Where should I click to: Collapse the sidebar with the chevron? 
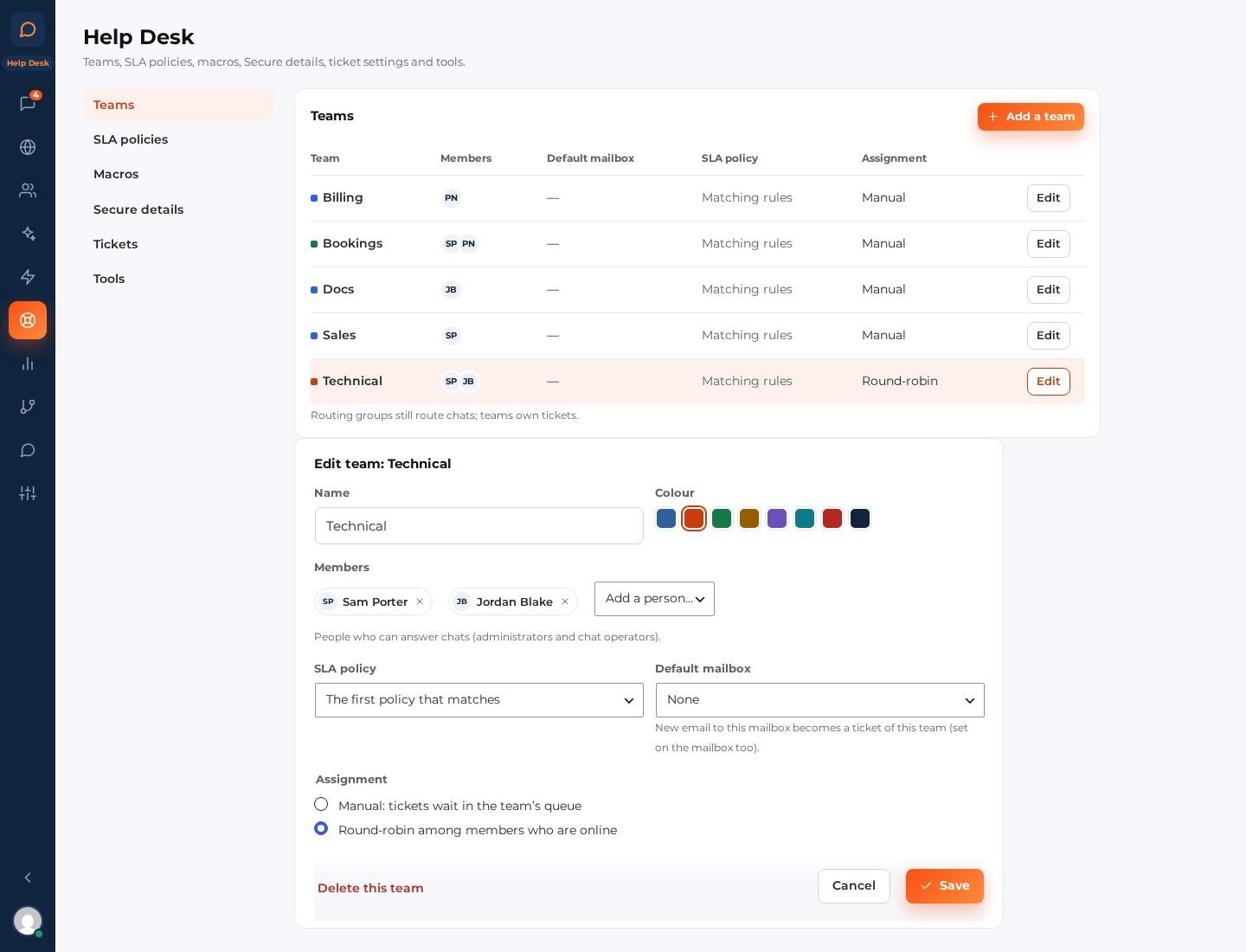click(28, 878)
